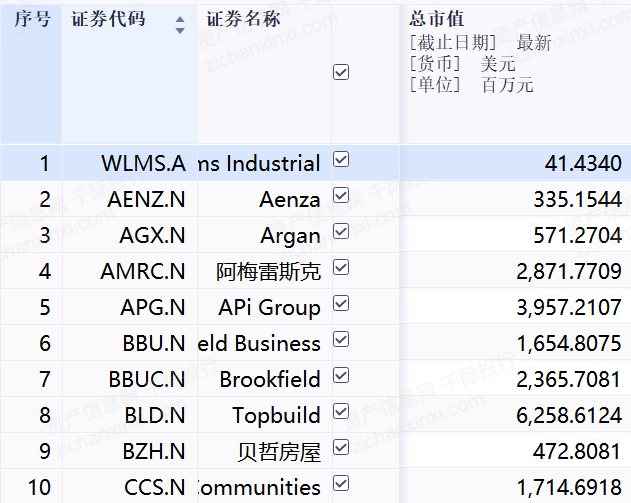Toggle checkbox for Topbuild row
Image resolution: width=631 pixels, height=503 pixels.
(x=341, y=411)
